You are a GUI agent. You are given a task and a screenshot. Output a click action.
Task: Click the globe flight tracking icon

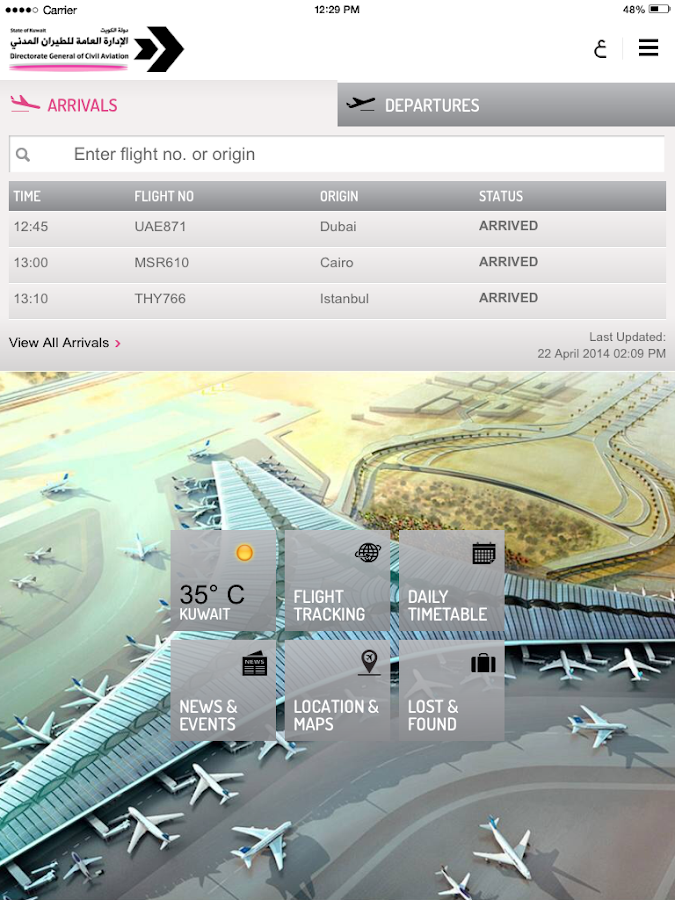point(368,553)
